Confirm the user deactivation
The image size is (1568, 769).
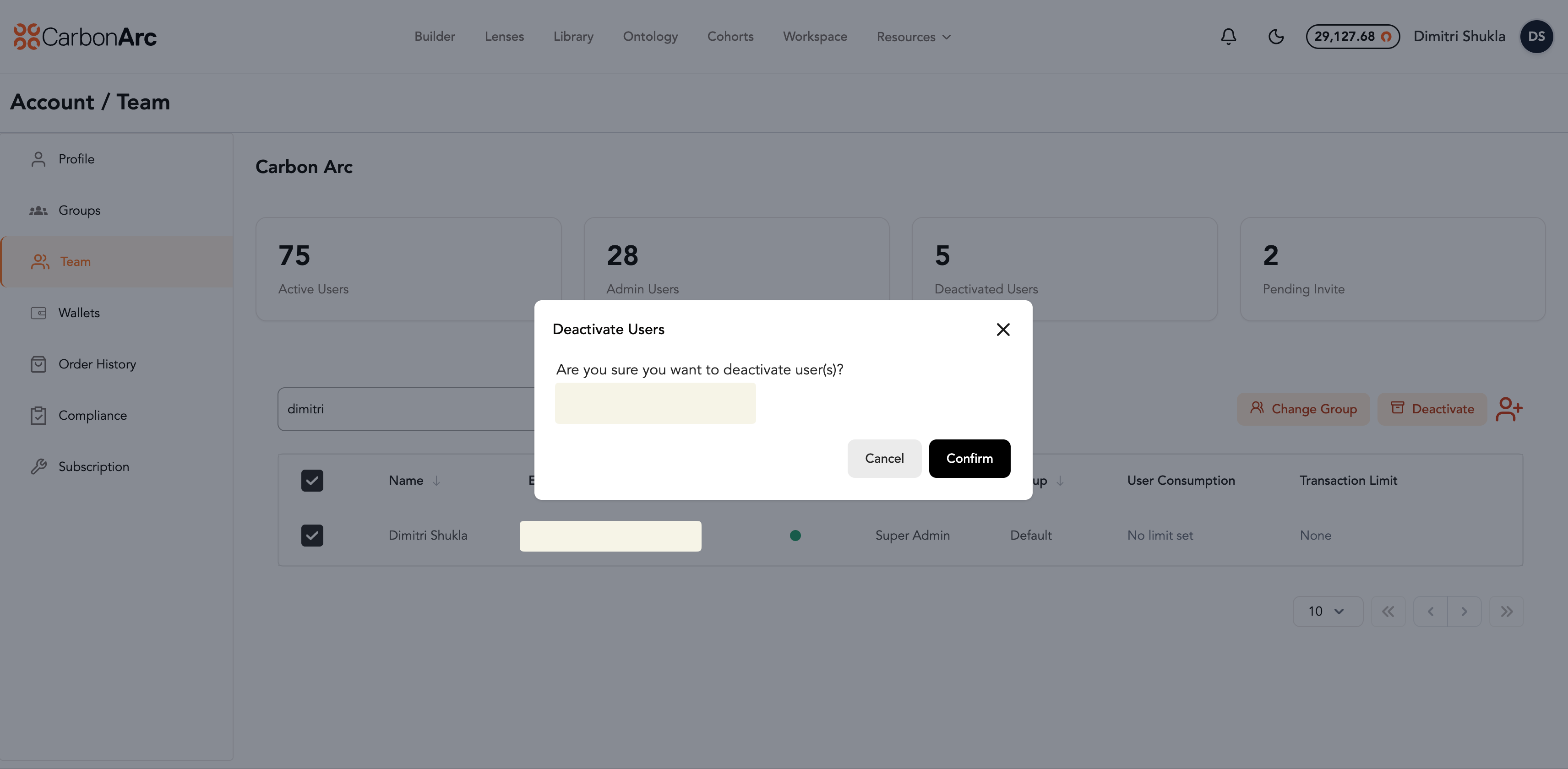(969, 458)
